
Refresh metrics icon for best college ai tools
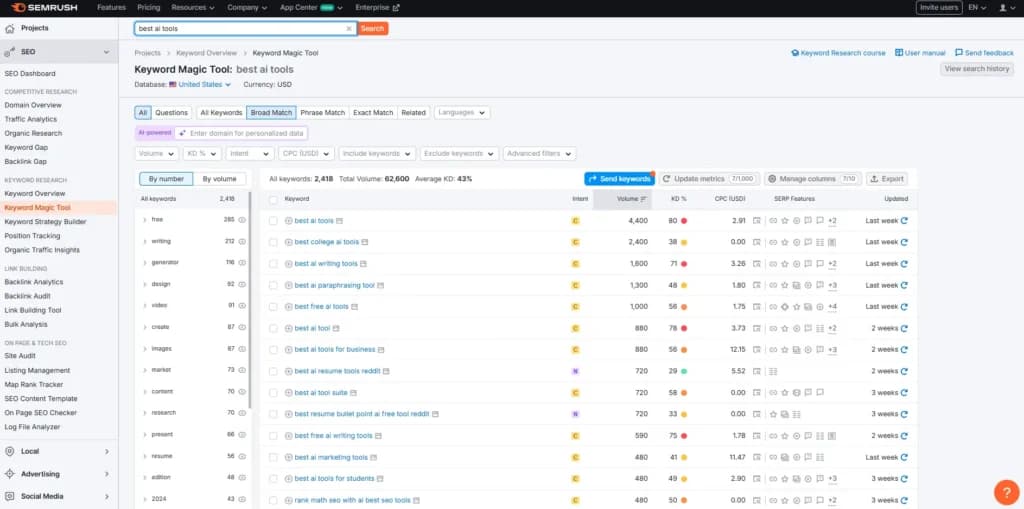coord(904,242)
